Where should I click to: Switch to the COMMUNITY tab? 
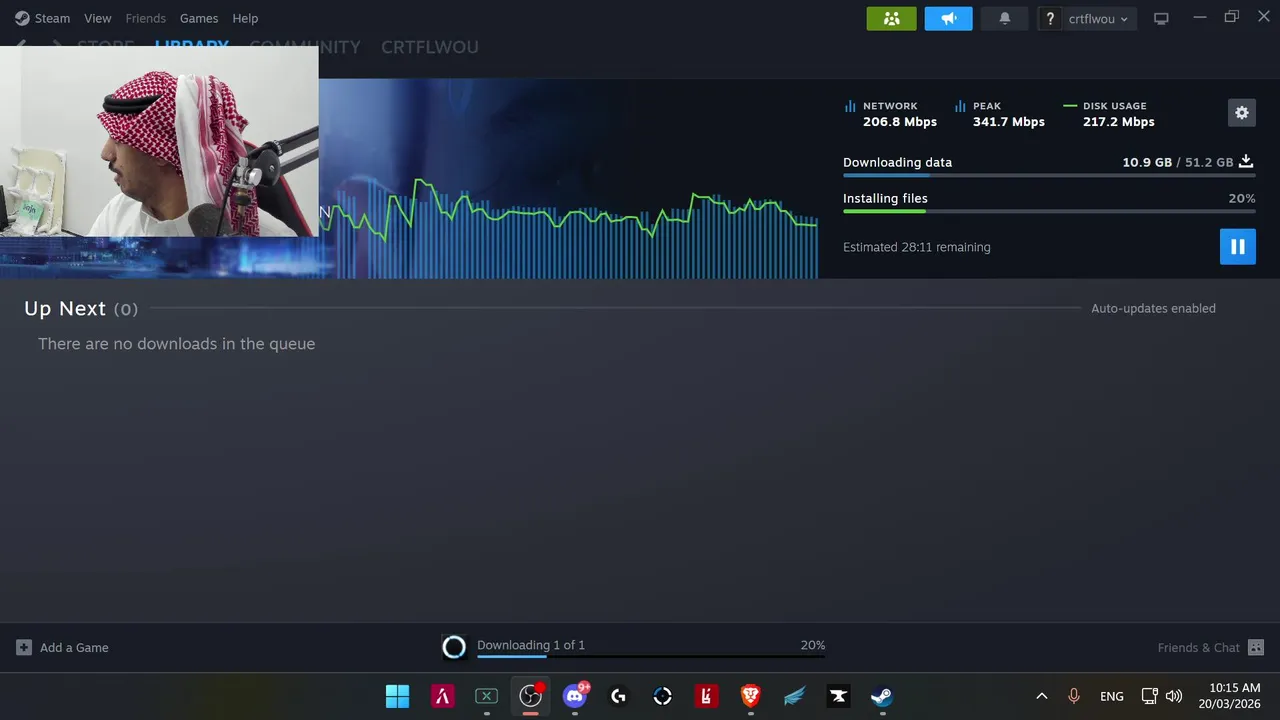point(305,47)
